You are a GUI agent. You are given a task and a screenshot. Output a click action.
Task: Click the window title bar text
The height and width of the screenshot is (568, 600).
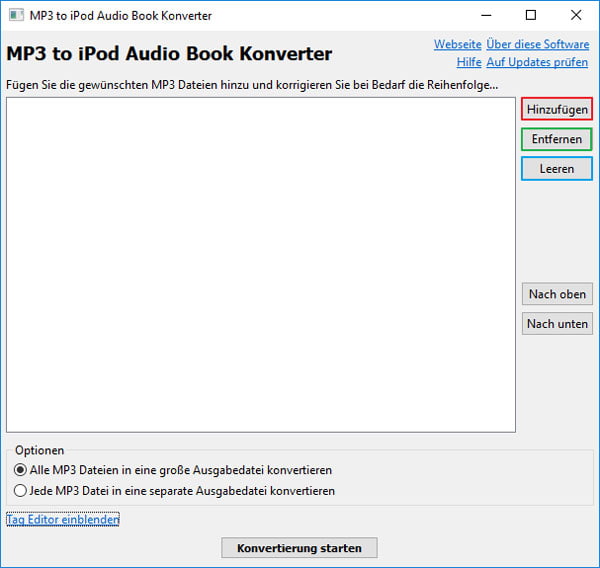point(120,16)
